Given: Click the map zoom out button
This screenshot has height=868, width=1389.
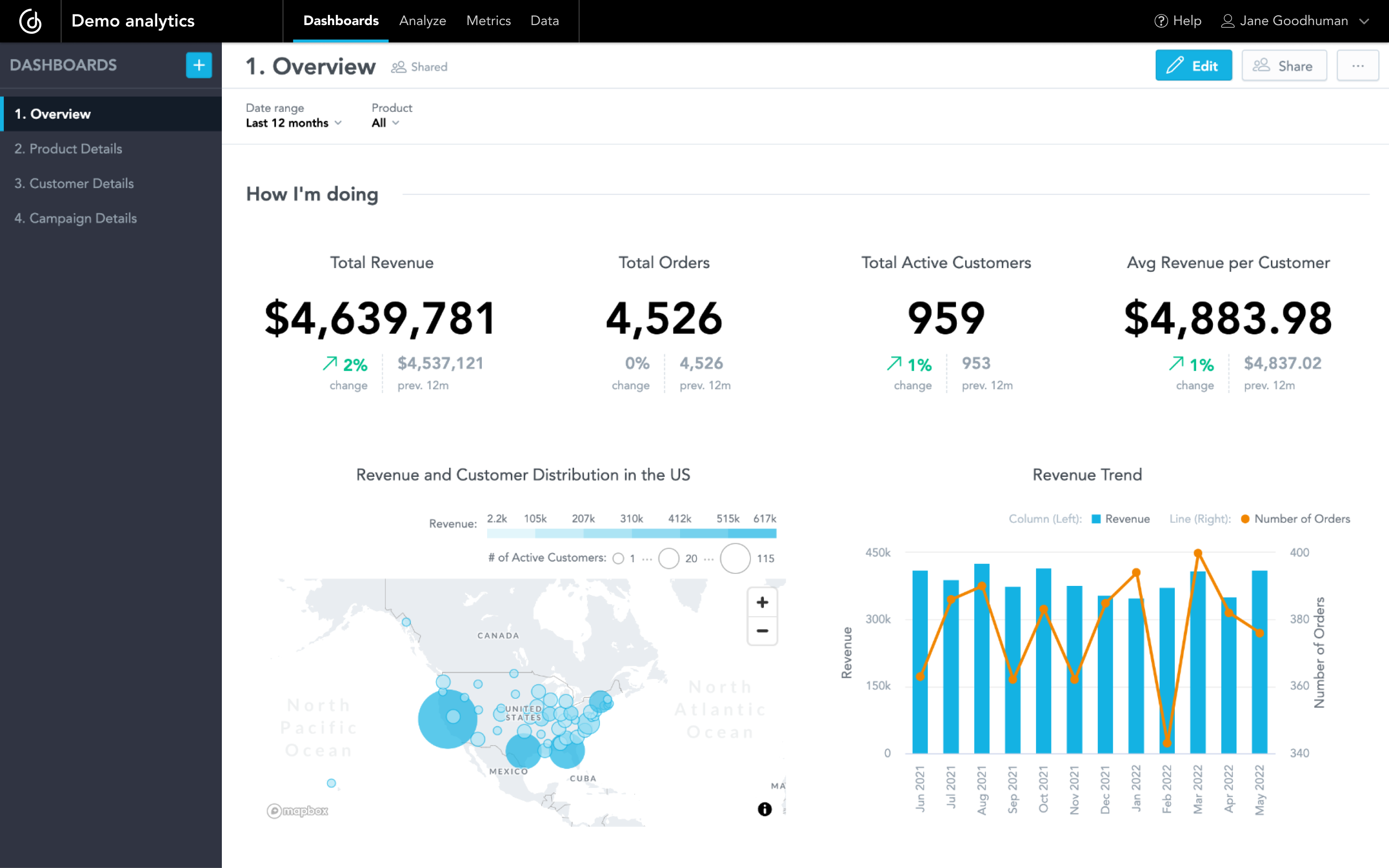Looking at the screenshot, I should (x=762, y=630).
